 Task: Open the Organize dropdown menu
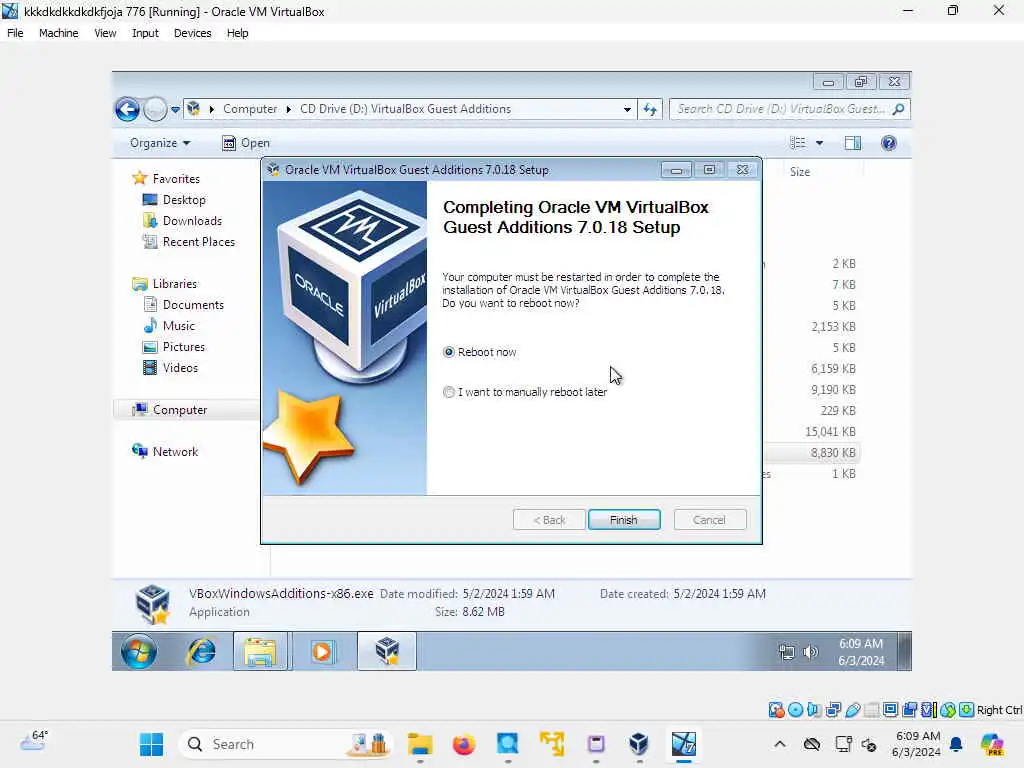(x=159, y=143)
